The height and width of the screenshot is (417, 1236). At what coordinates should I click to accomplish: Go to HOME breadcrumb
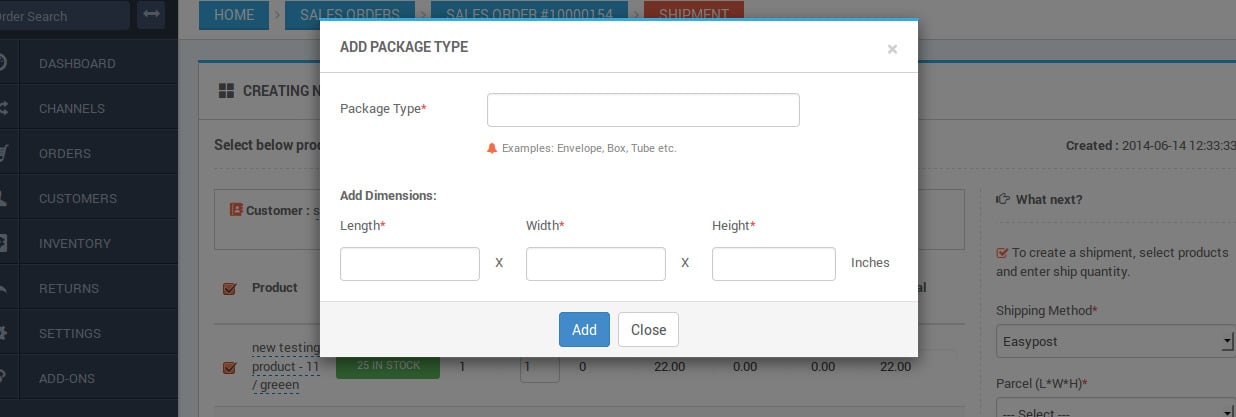(234, 15)
